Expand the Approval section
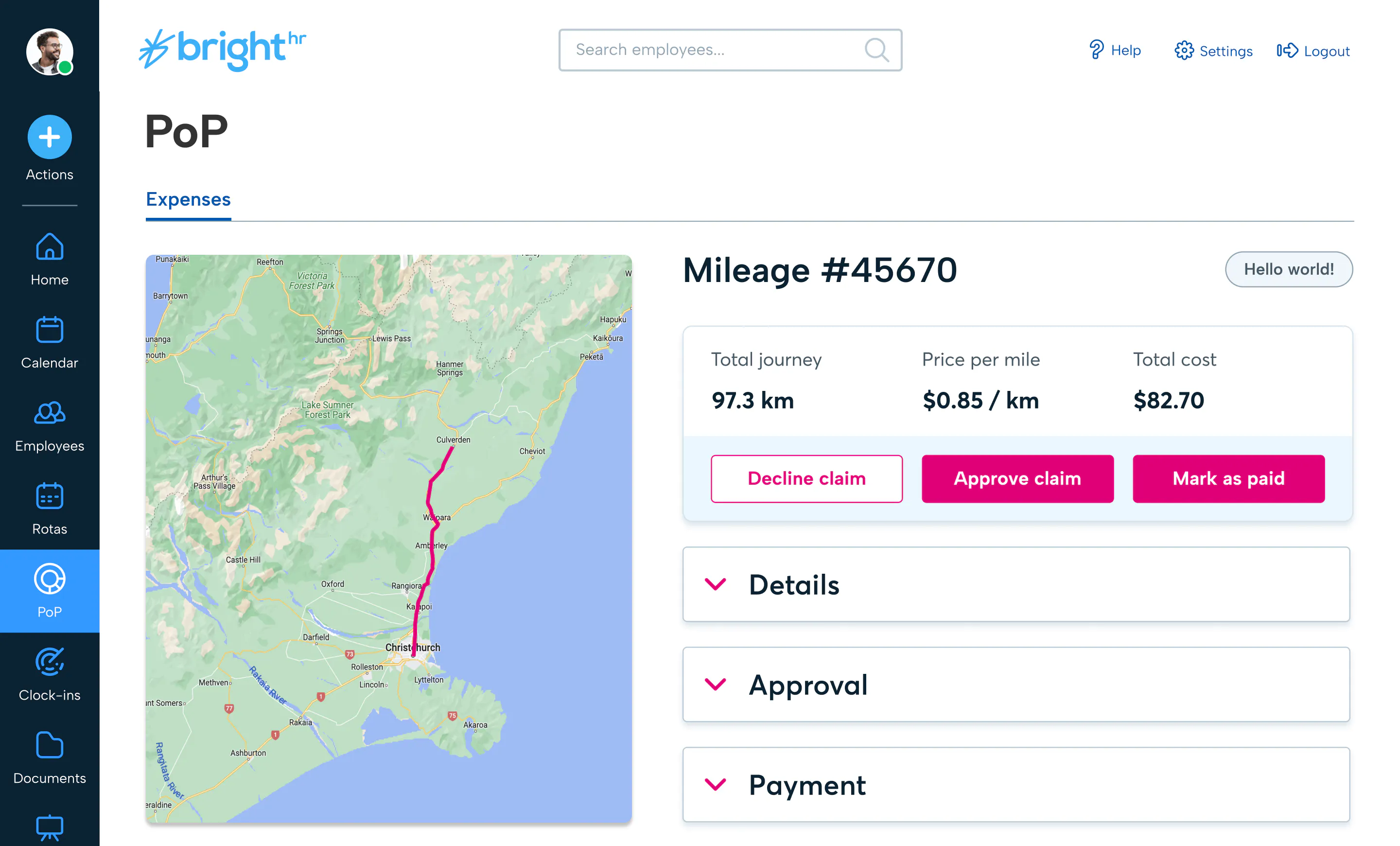 (x=1016, y=684)
